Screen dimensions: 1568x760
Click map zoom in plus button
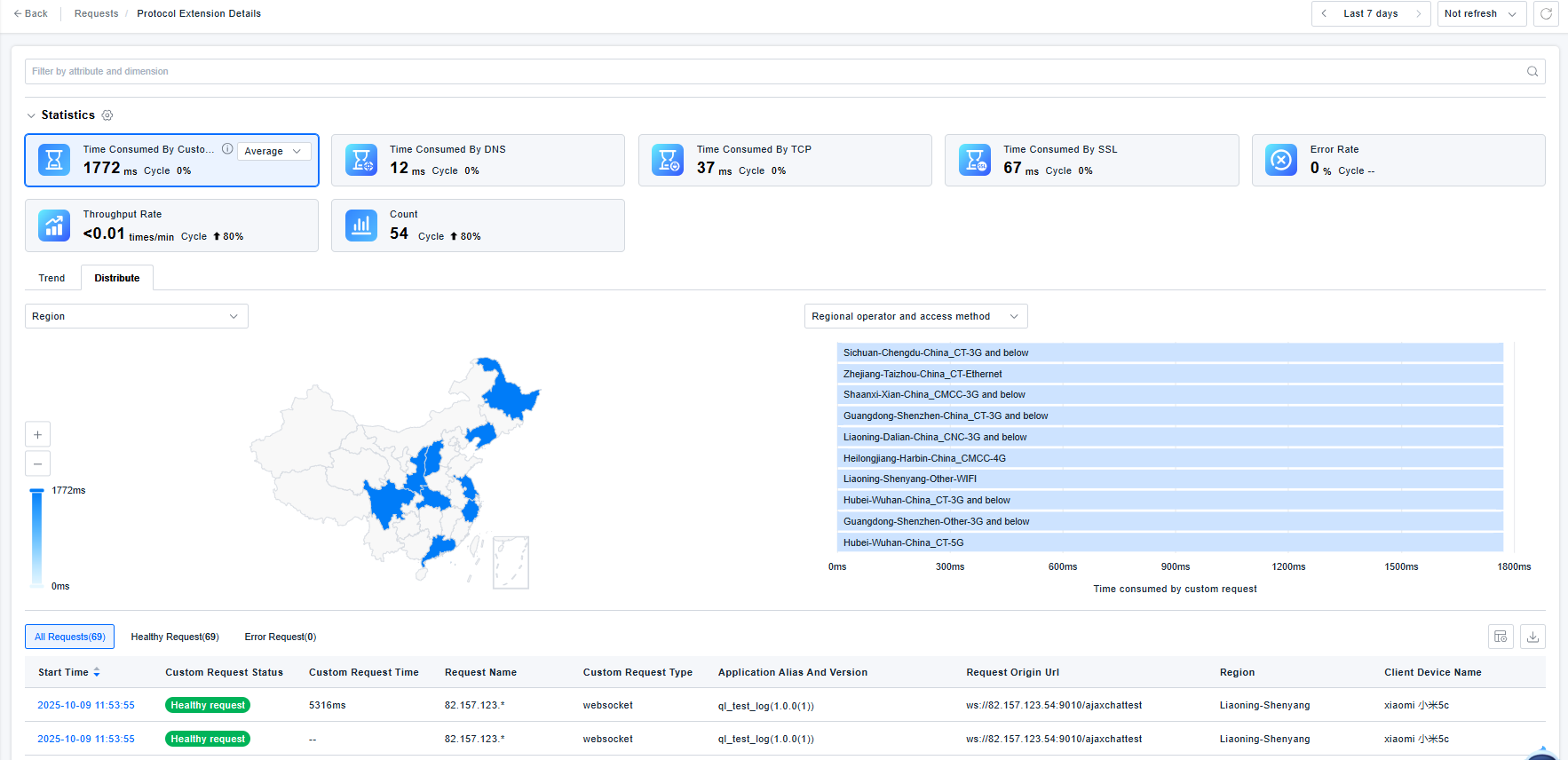click(37, 434)
